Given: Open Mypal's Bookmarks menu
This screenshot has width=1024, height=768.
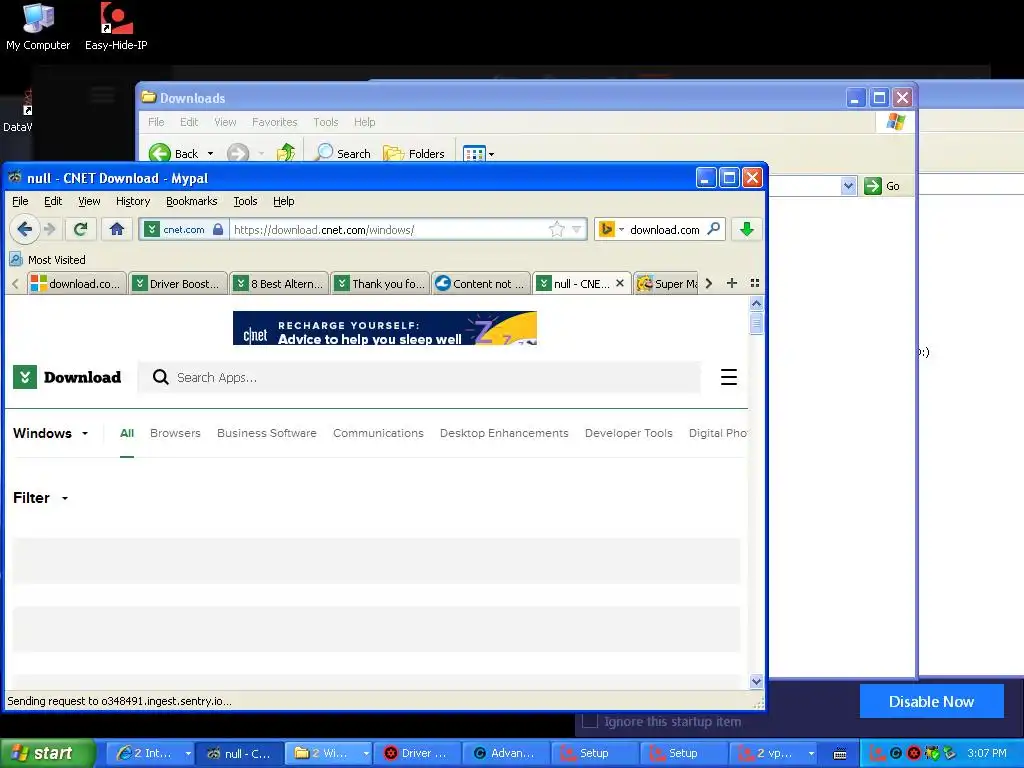Looking at the screenshot, I should pyautogui.click(x=191, y=201).
